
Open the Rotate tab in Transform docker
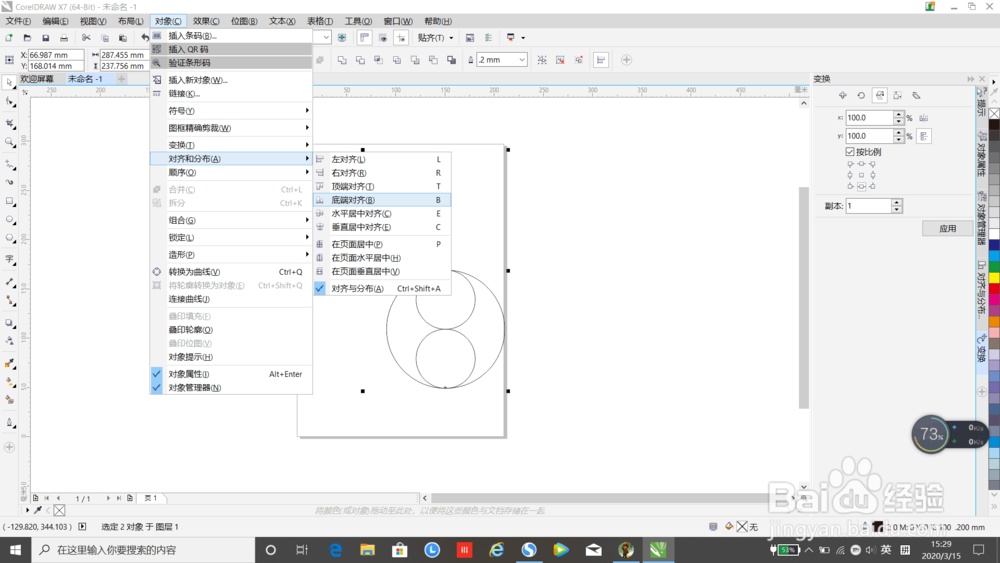pos(861,96)
